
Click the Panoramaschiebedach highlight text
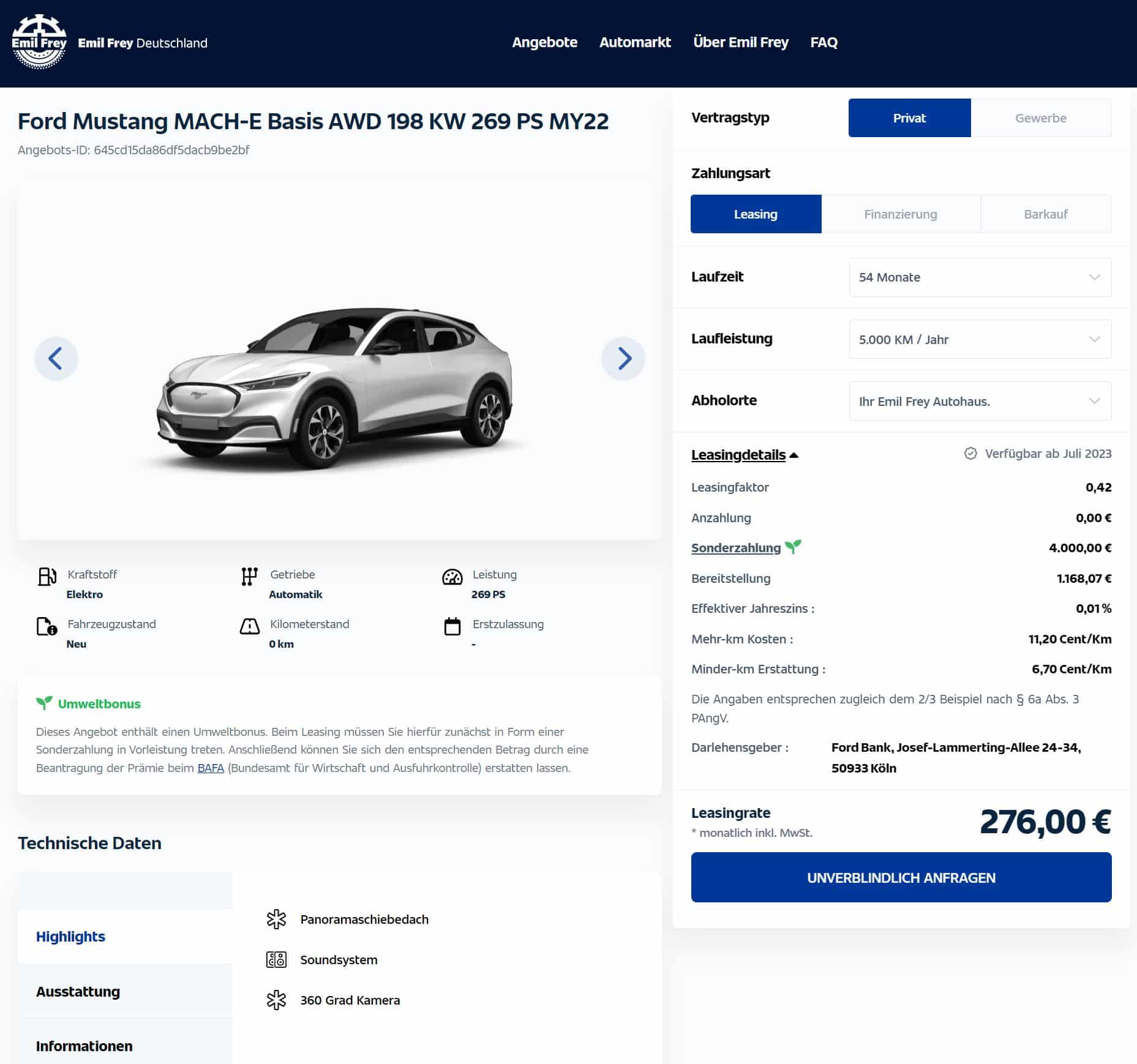point(364,920)
